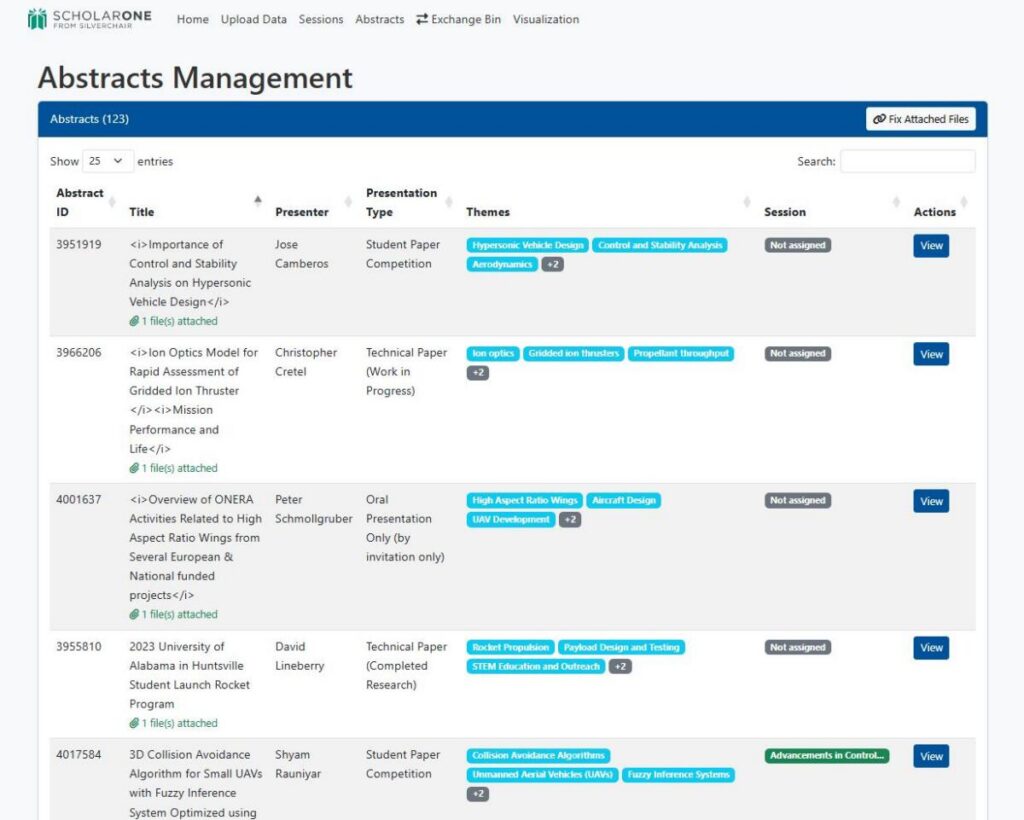The image size is (1024, 820).
Task: Click Not assigned badge for abstract 4001637
Action: 797,501
